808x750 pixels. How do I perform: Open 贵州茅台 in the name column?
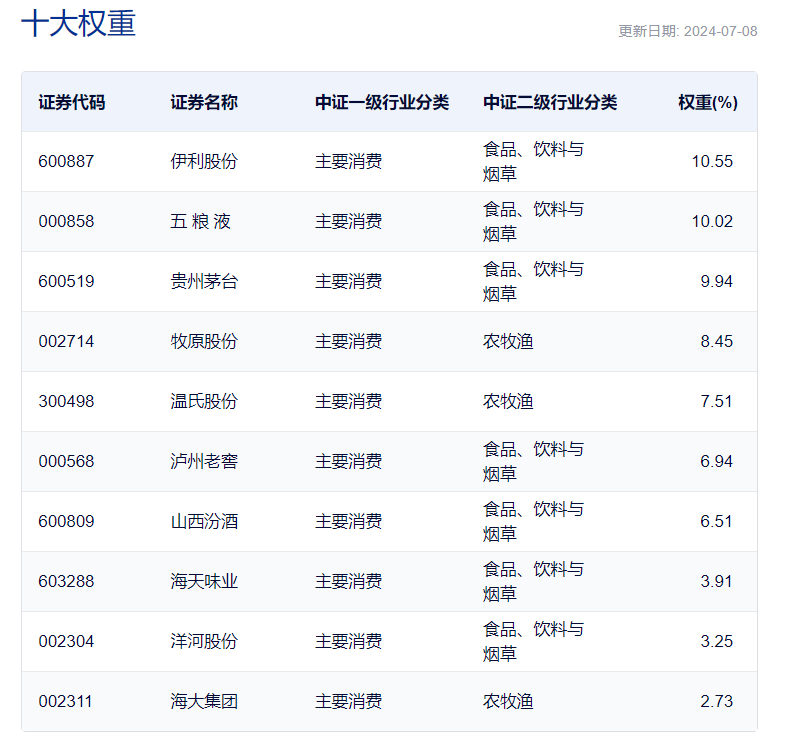coord(204,281)
